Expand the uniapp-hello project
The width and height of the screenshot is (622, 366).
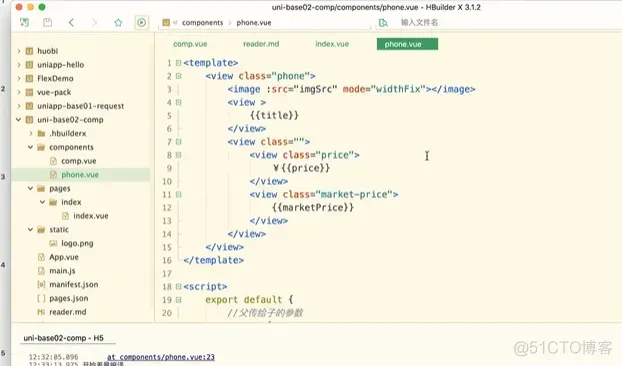[19, 65]
